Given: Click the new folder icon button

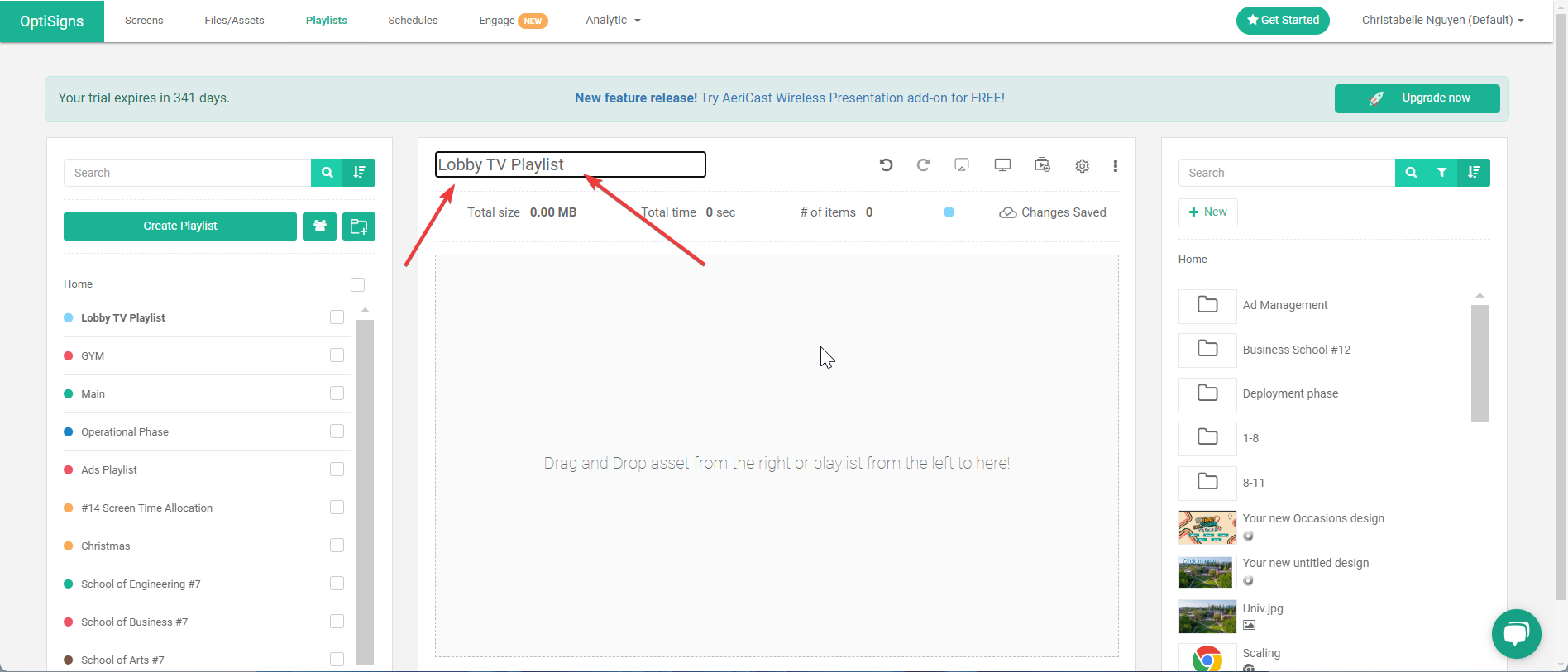Looking at the screenshot, I should [x=359, y=226].
